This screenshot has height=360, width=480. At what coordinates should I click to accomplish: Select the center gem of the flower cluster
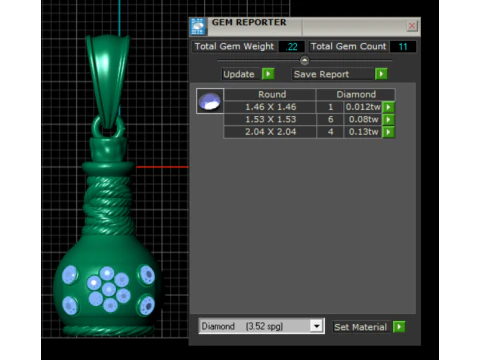point(109,289)
